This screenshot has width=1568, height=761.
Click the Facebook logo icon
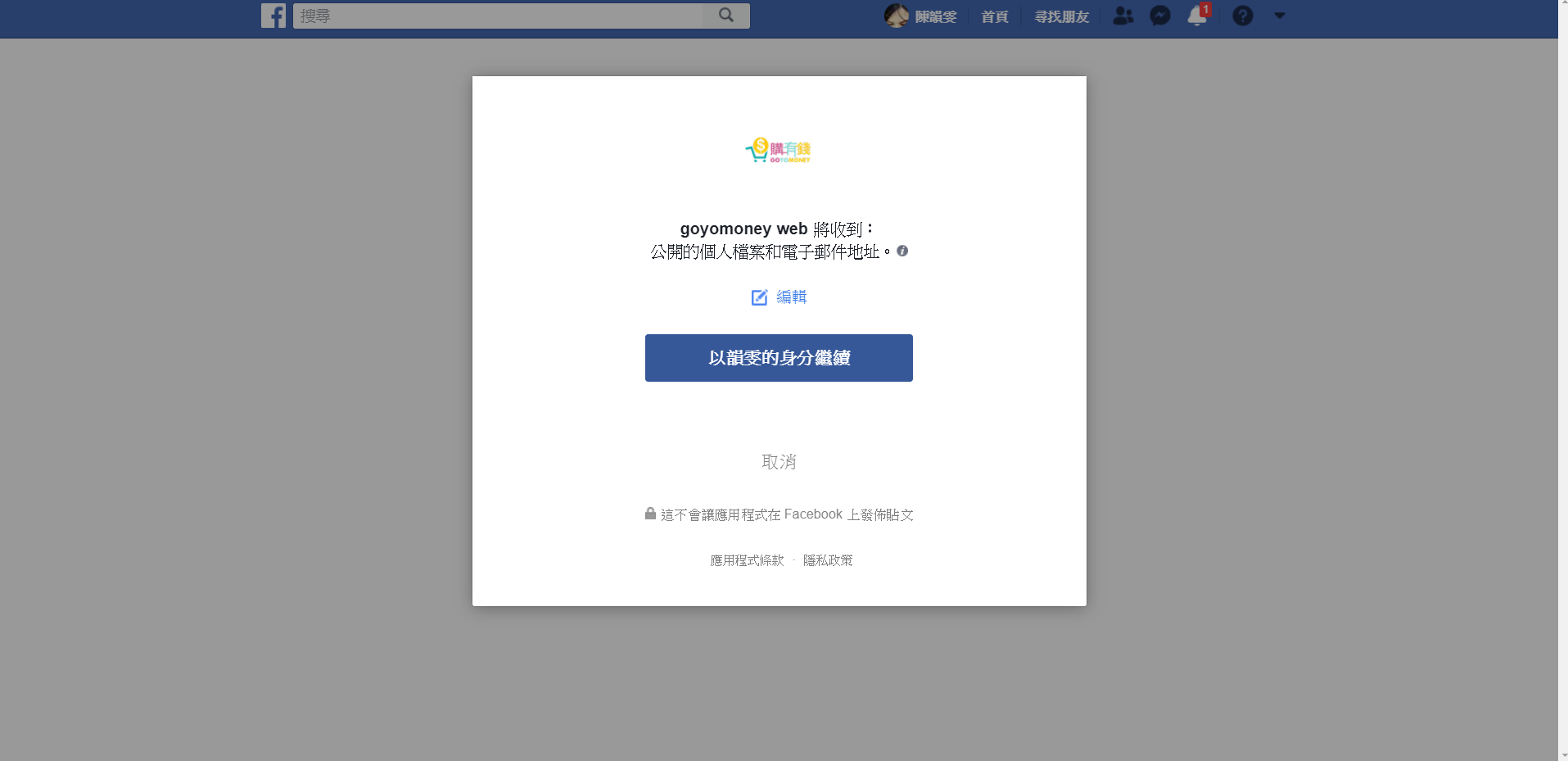pos(273,16)
